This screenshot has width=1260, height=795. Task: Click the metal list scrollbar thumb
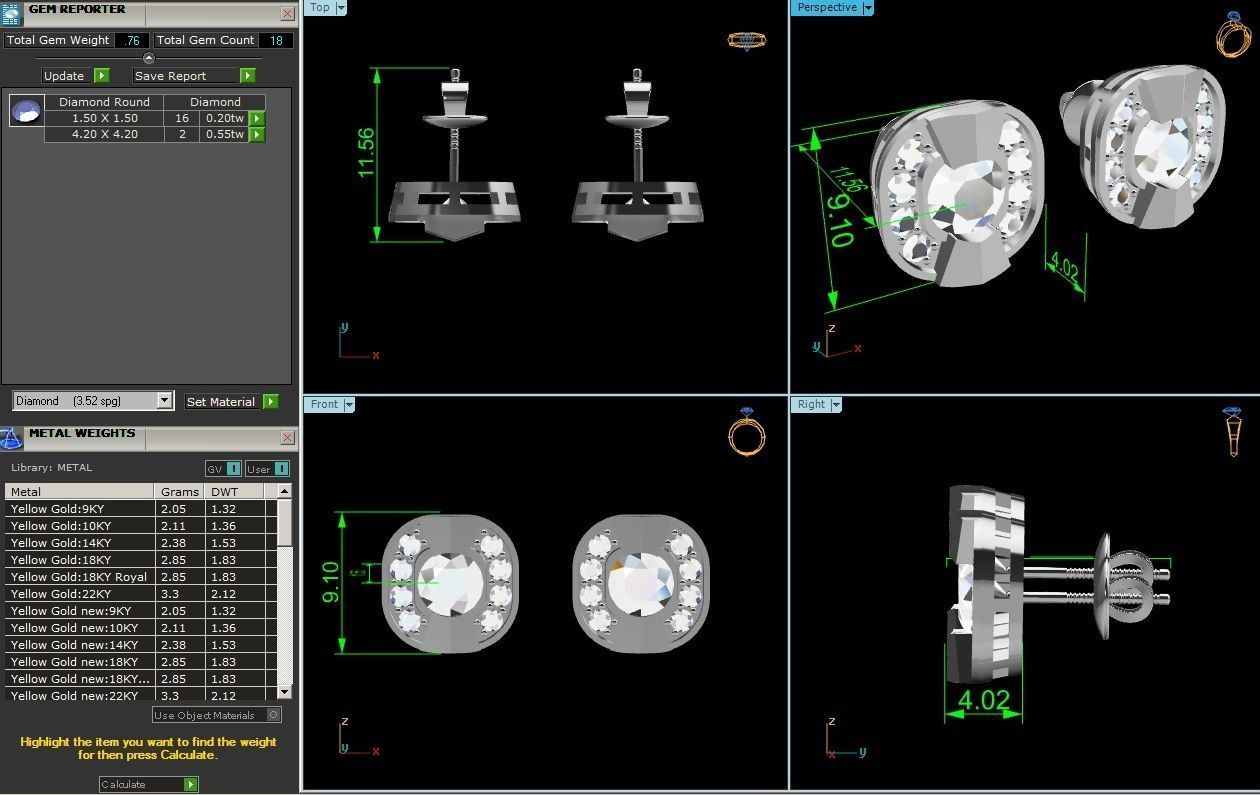click(x=285, y=522)
